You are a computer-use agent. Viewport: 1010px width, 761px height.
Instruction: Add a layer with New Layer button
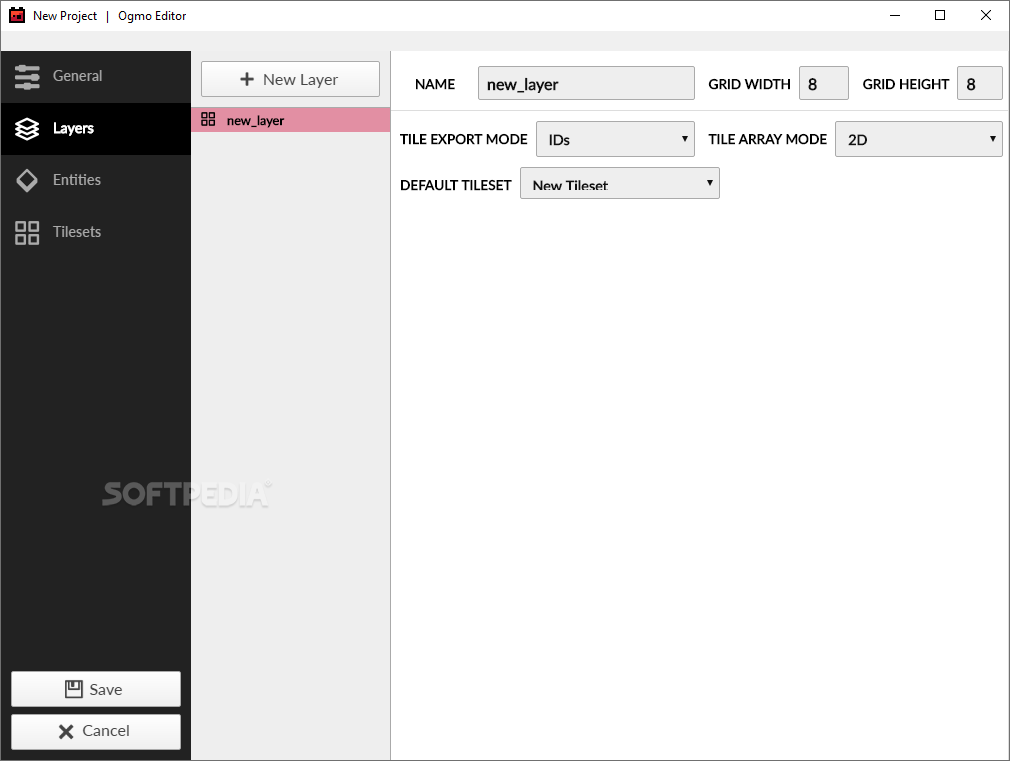point(291,79)
